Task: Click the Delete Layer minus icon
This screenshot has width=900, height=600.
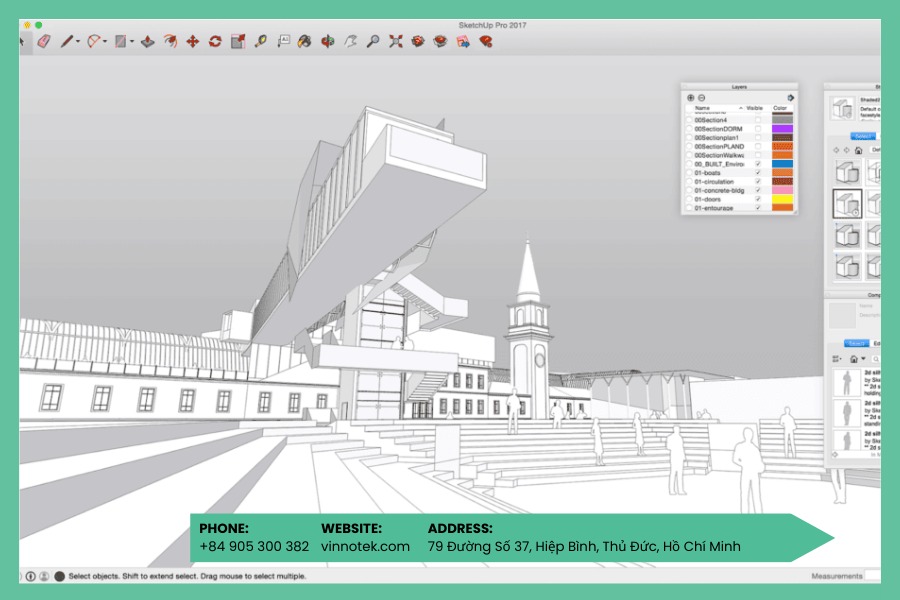Action: pyautogui.click(x=701, y=98)
